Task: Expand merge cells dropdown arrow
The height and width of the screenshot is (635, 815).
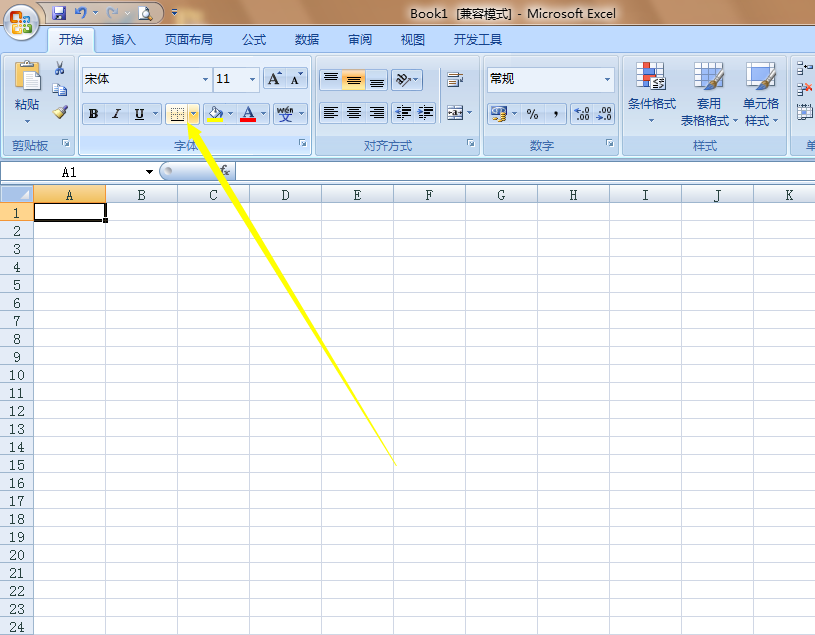Action: coord(469,113)
